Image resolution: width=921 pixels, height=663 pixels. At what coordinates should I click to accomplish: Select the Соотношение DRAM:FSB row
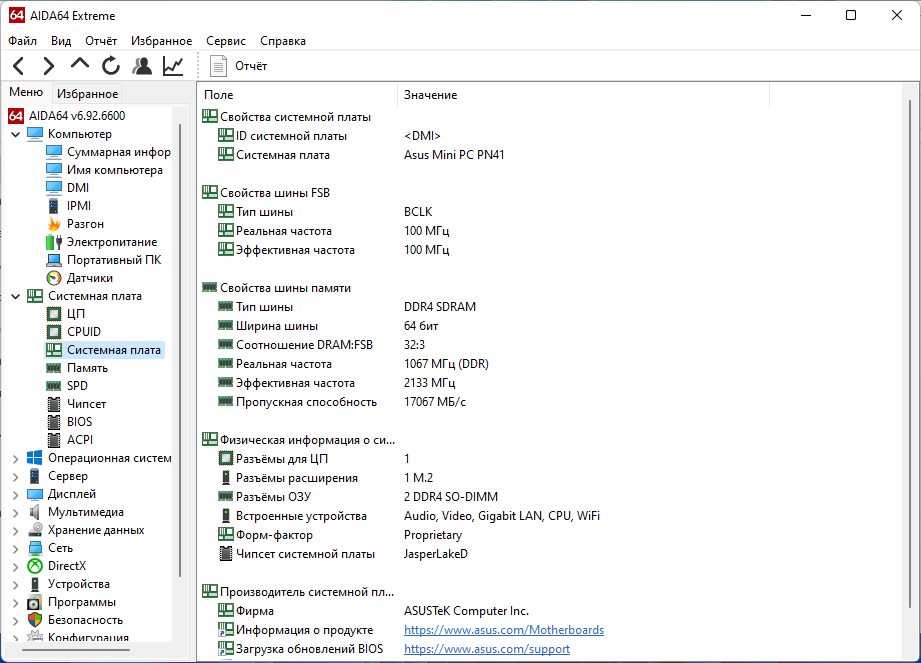[x=321, y=345]
